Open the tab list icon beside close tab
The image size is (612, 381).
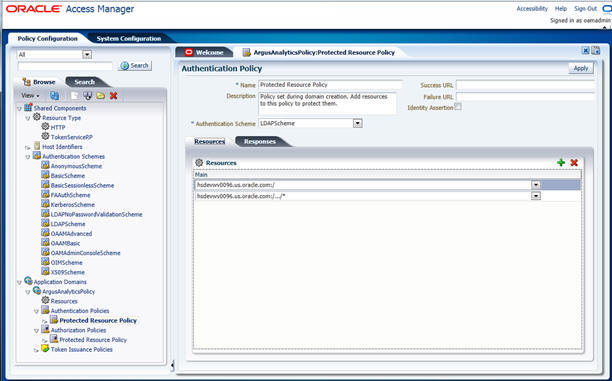pos(596,50)
